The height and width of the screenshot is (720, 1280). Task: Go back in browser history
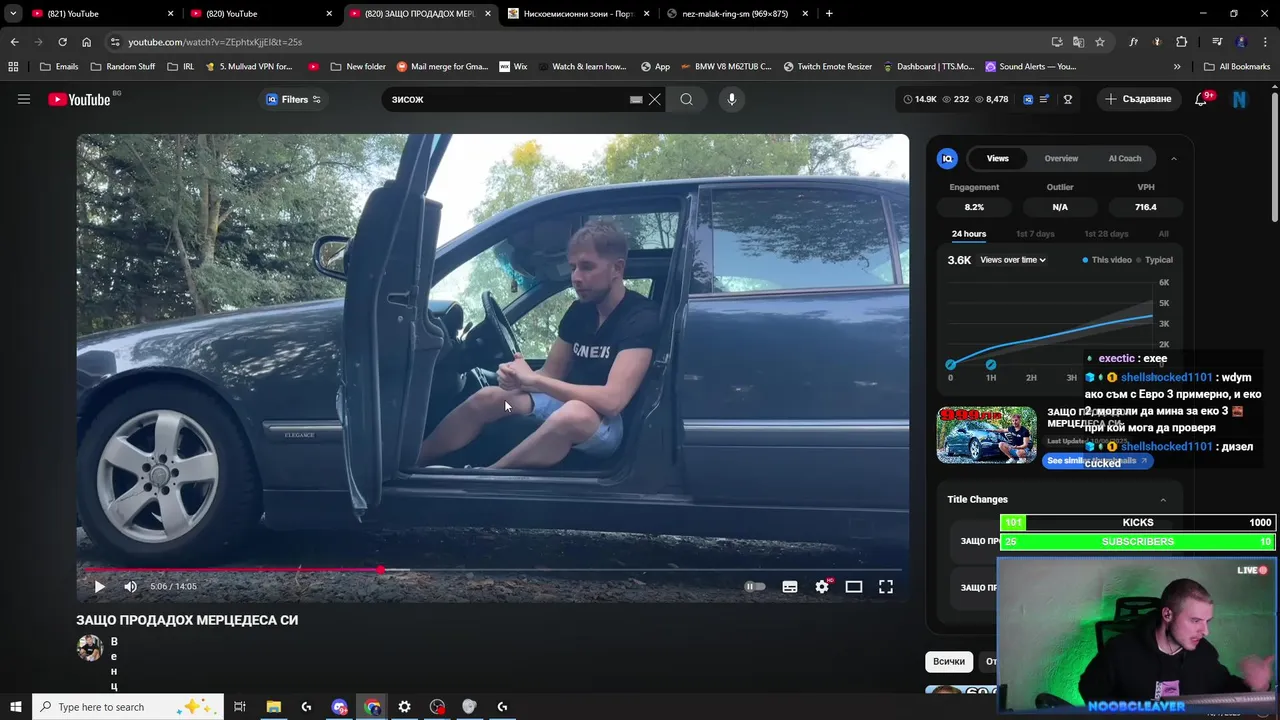tap(14, 42)
